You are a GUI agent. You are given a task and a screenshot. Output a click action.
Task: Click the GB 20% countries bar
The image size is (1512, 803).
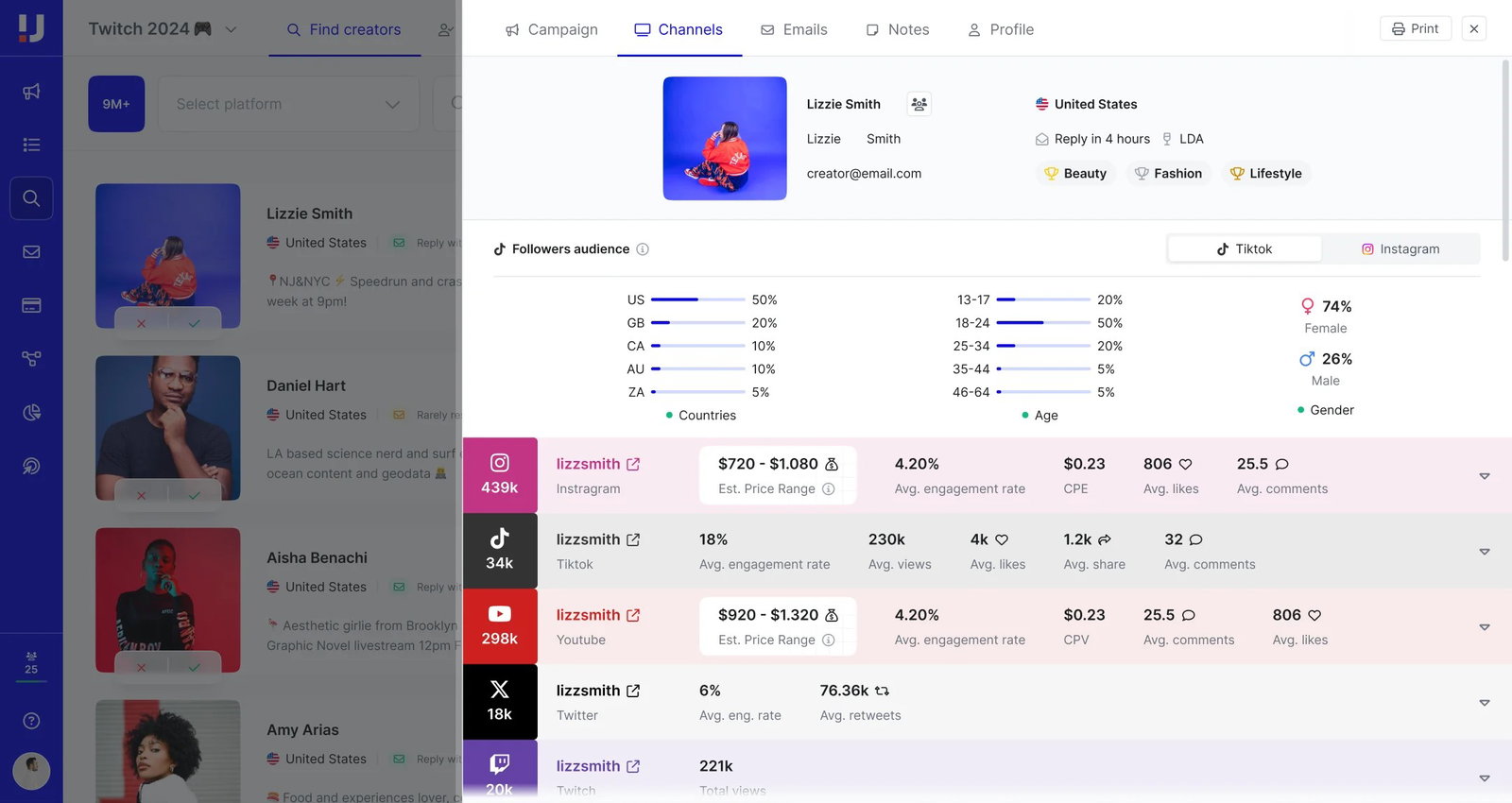[698, 323]
